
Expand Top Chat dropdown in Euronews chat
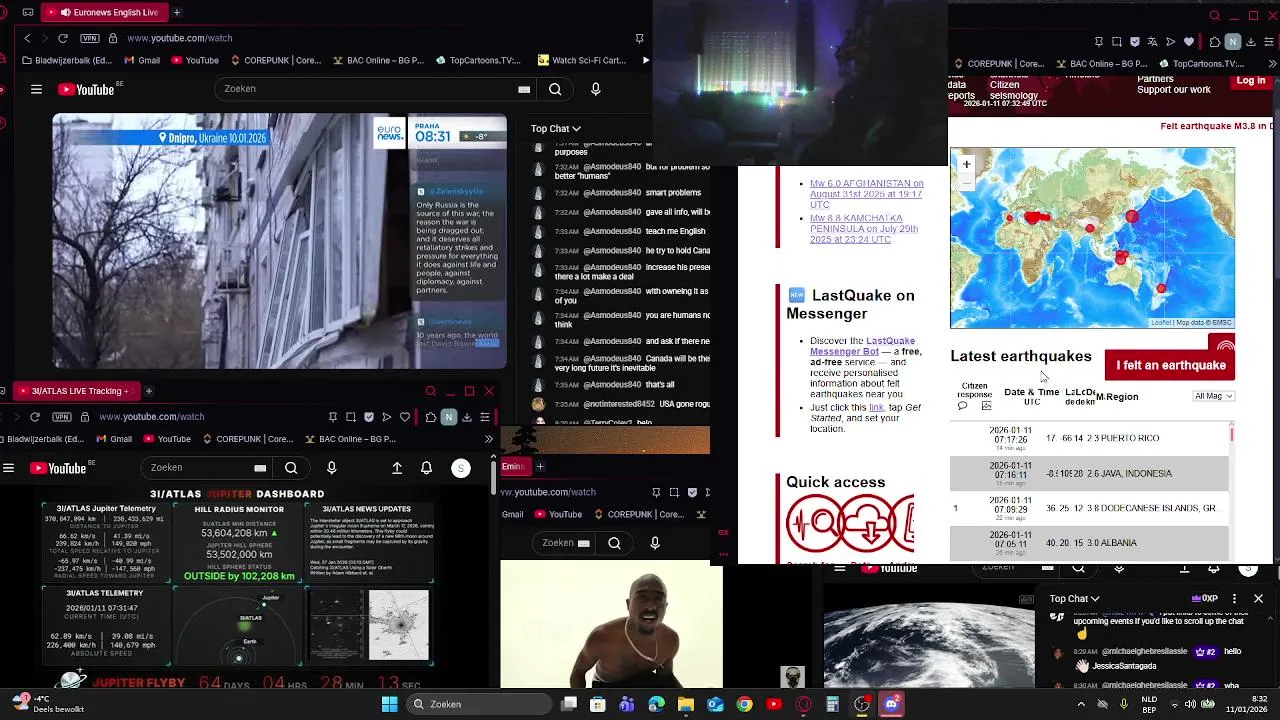click(555, 128)
